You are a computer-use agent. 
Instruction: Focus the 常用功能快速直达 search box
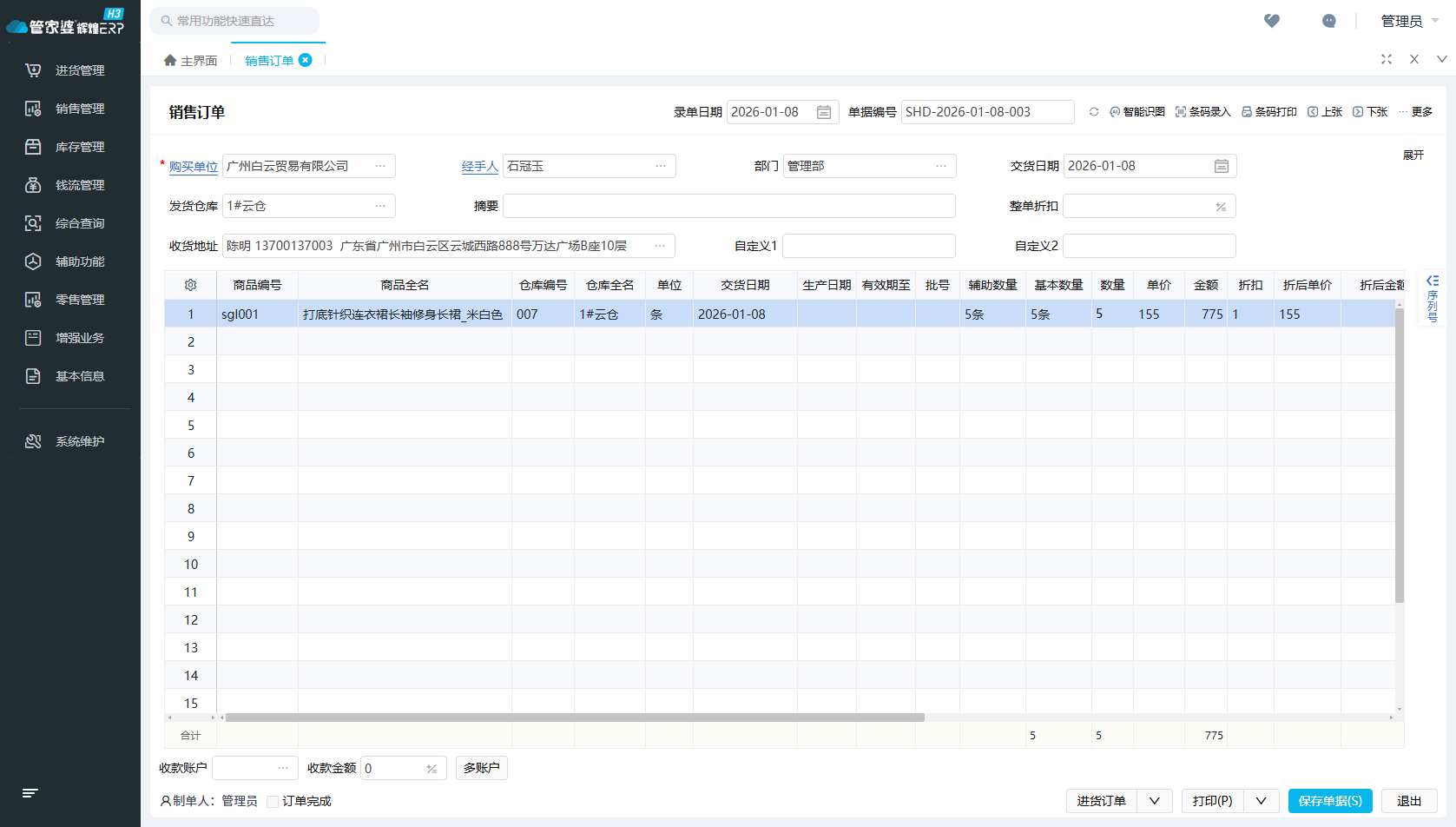point(234,21)
